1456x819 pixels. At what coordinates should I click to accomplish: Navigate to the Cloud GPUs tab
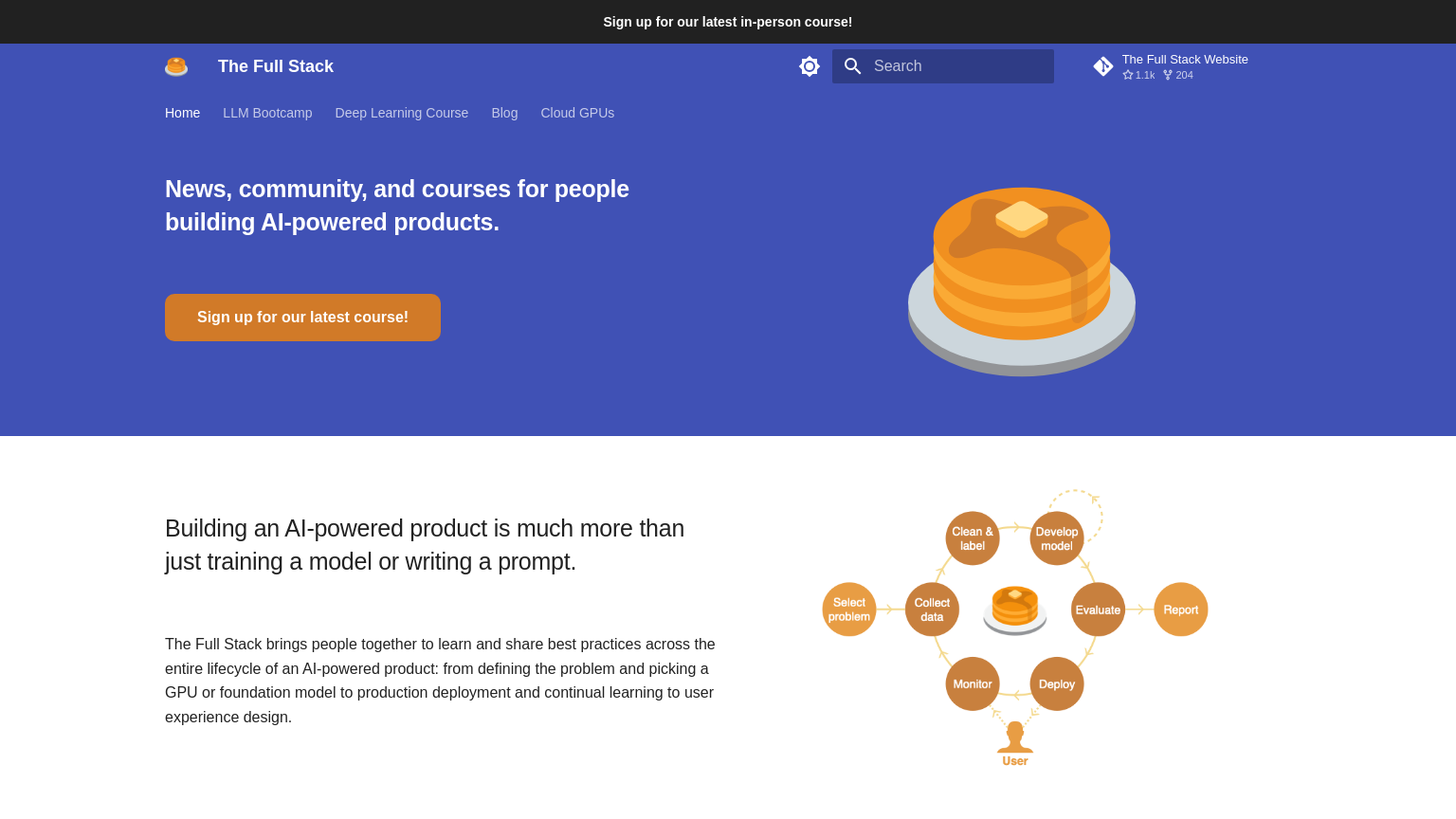pyautogui.click(x=577, y=113)
